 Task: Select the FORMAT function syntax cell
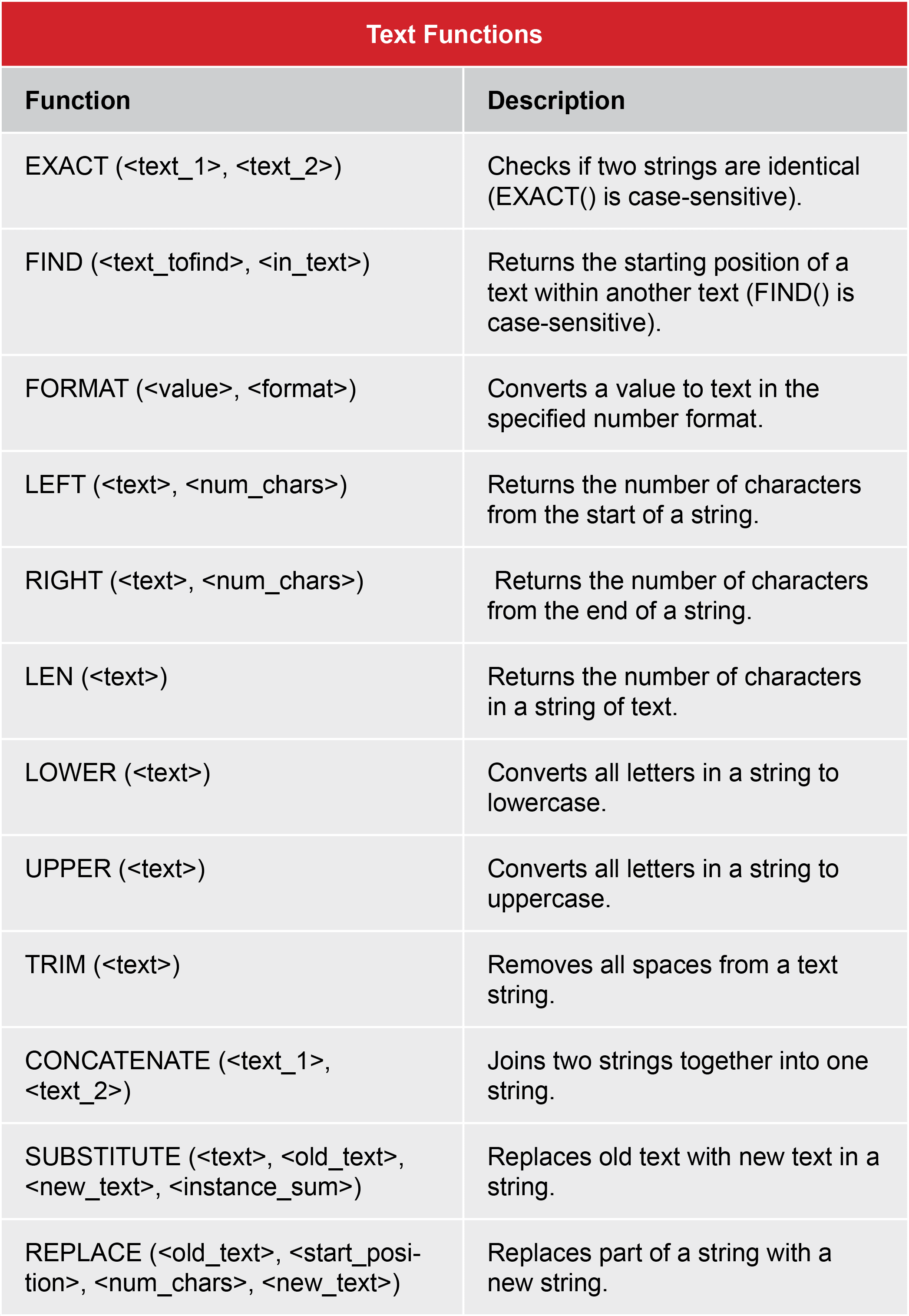(x=190, y=389)
